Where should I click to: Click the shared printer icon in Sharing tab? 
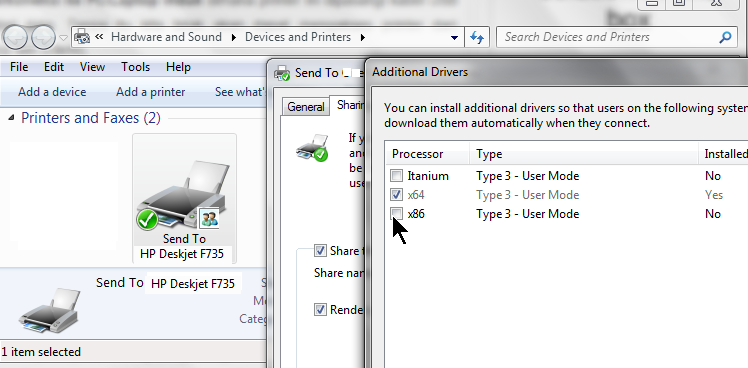click(x=312, y=147)
